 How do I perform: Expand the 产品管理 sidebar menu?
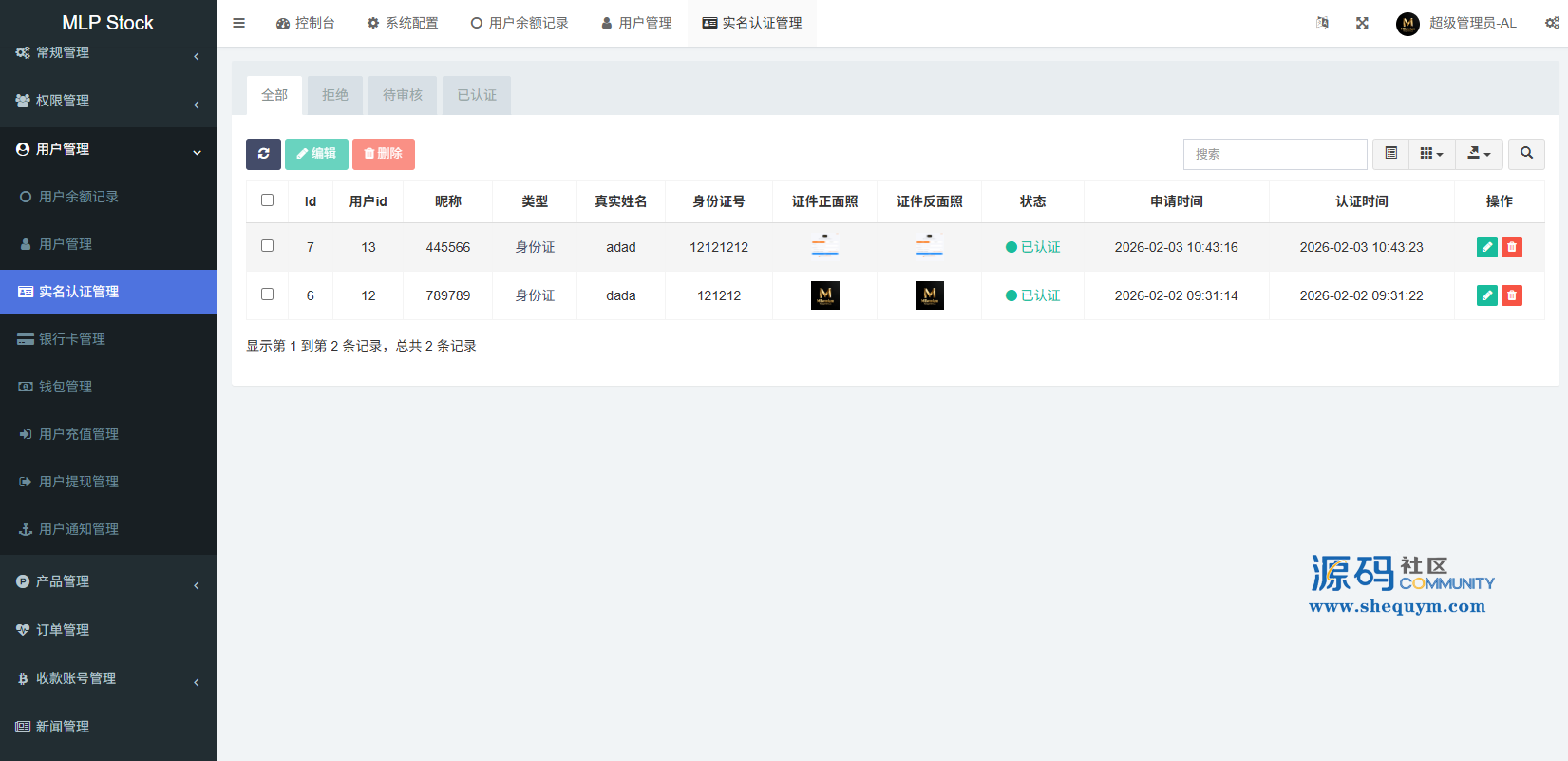click(108, 581)
